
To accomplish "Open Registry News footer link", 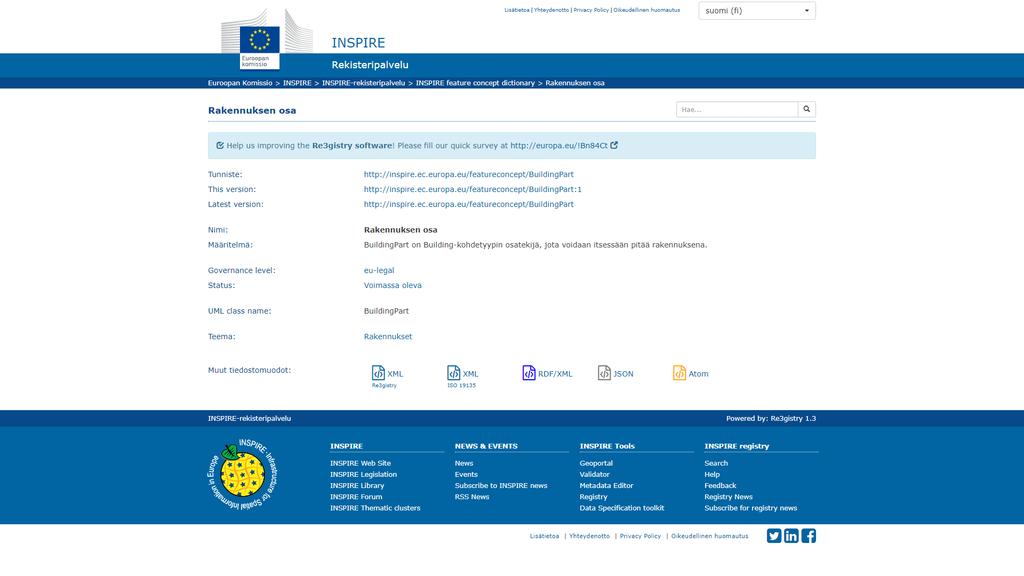I will (728, 496).
